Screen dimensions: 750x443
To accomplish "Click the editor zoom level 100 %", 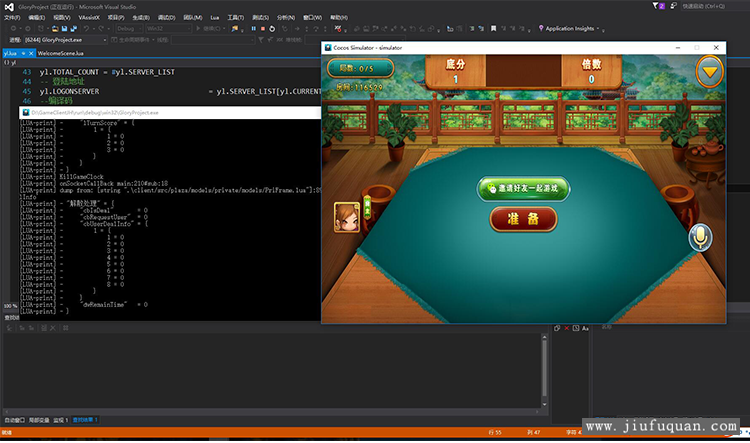I will point(11,306).
